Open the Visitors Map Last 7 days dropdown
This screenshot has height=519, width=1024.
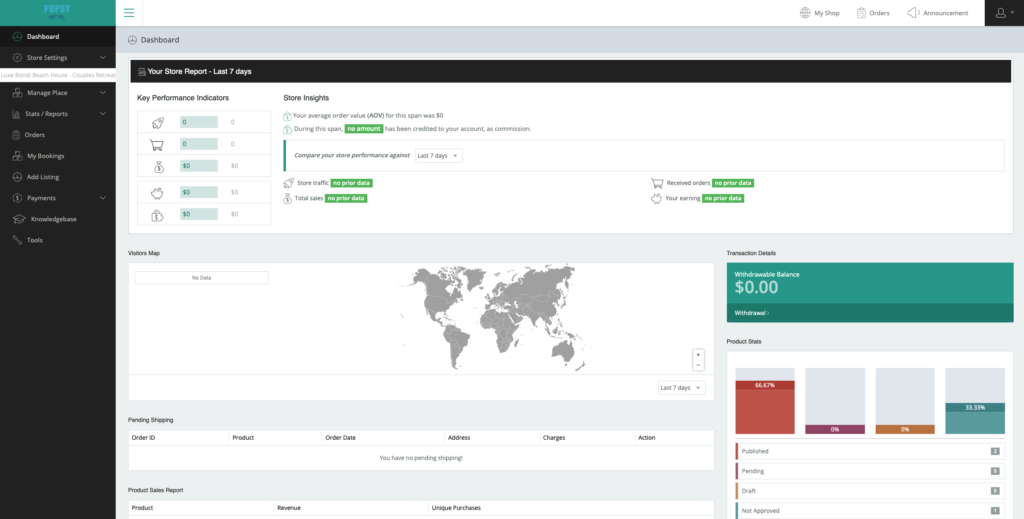click(x=681, y=388)
